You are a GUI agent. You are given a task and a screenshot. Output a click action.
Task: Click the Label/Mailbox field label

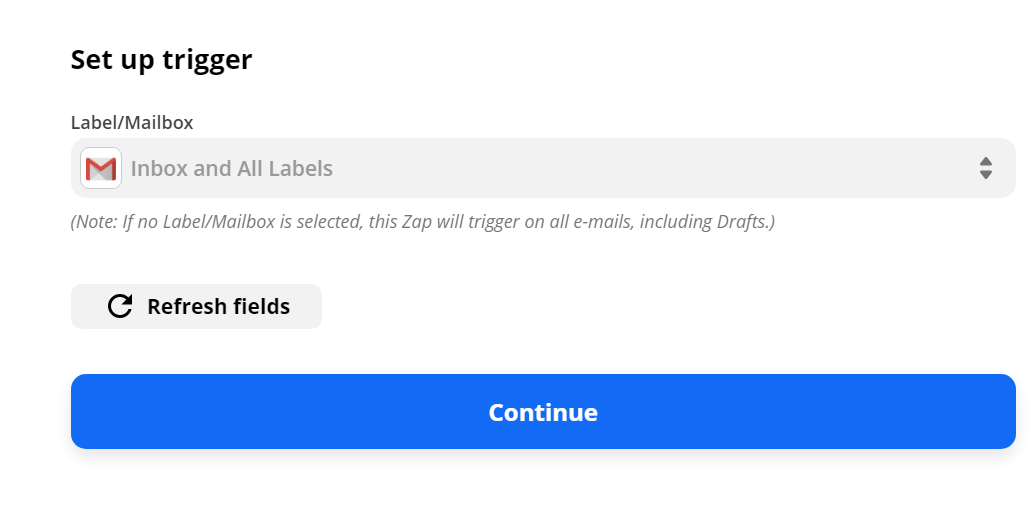point(132,123)
